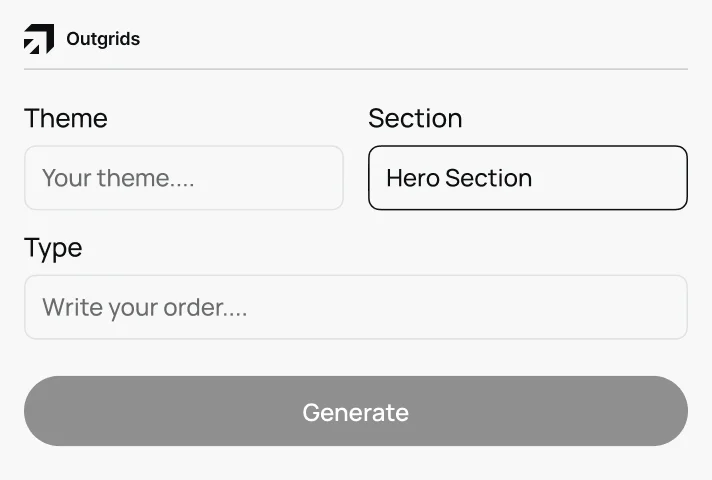Click the Type label
Screen dimensions: 712x480
[53, 247]
